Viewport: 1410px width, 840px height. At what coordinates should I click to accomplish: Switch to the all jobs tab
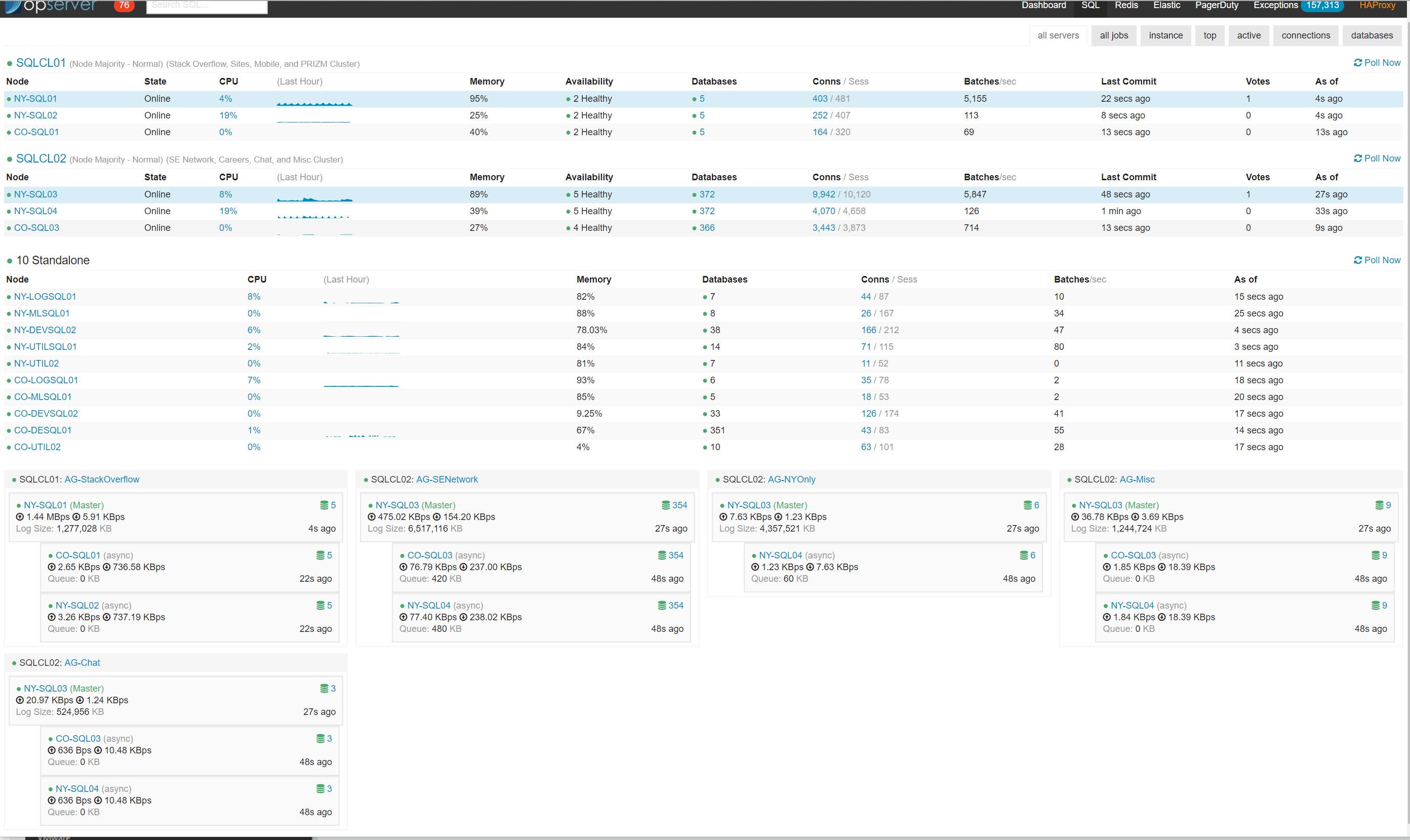pos(1113,35)
